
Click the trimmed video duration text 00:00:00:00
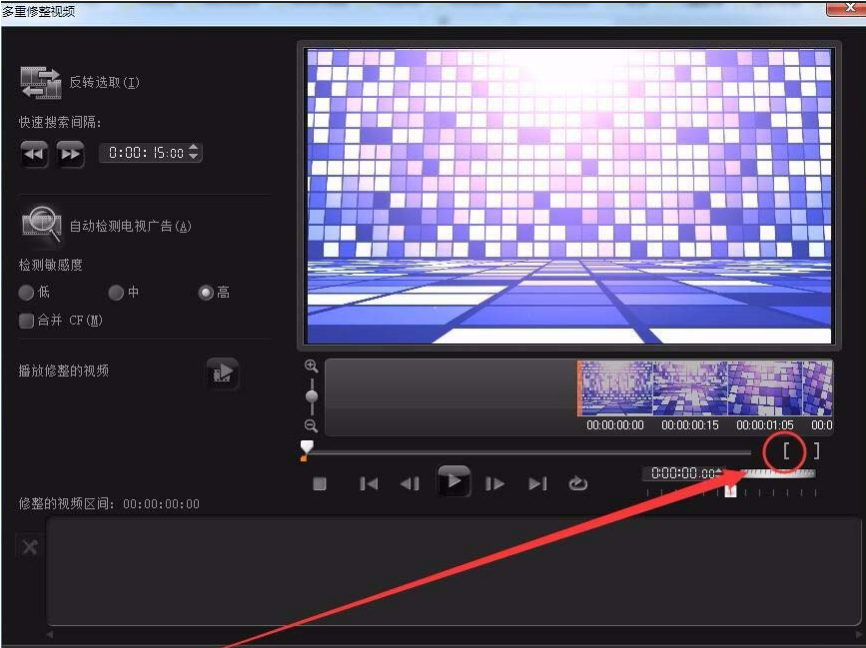161,504
